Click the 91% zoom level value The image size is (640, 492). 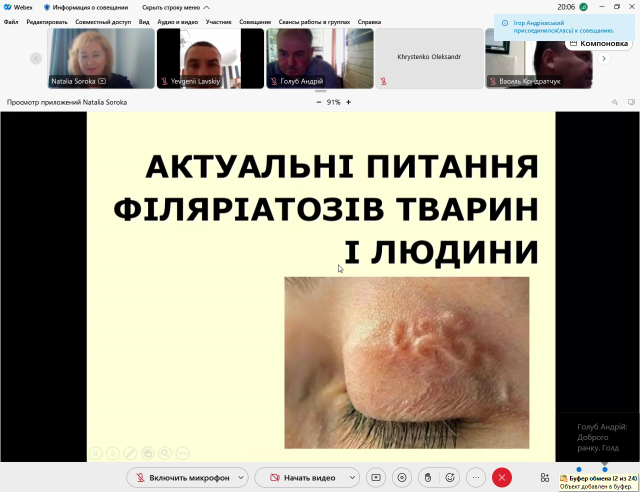coord(333,102)
